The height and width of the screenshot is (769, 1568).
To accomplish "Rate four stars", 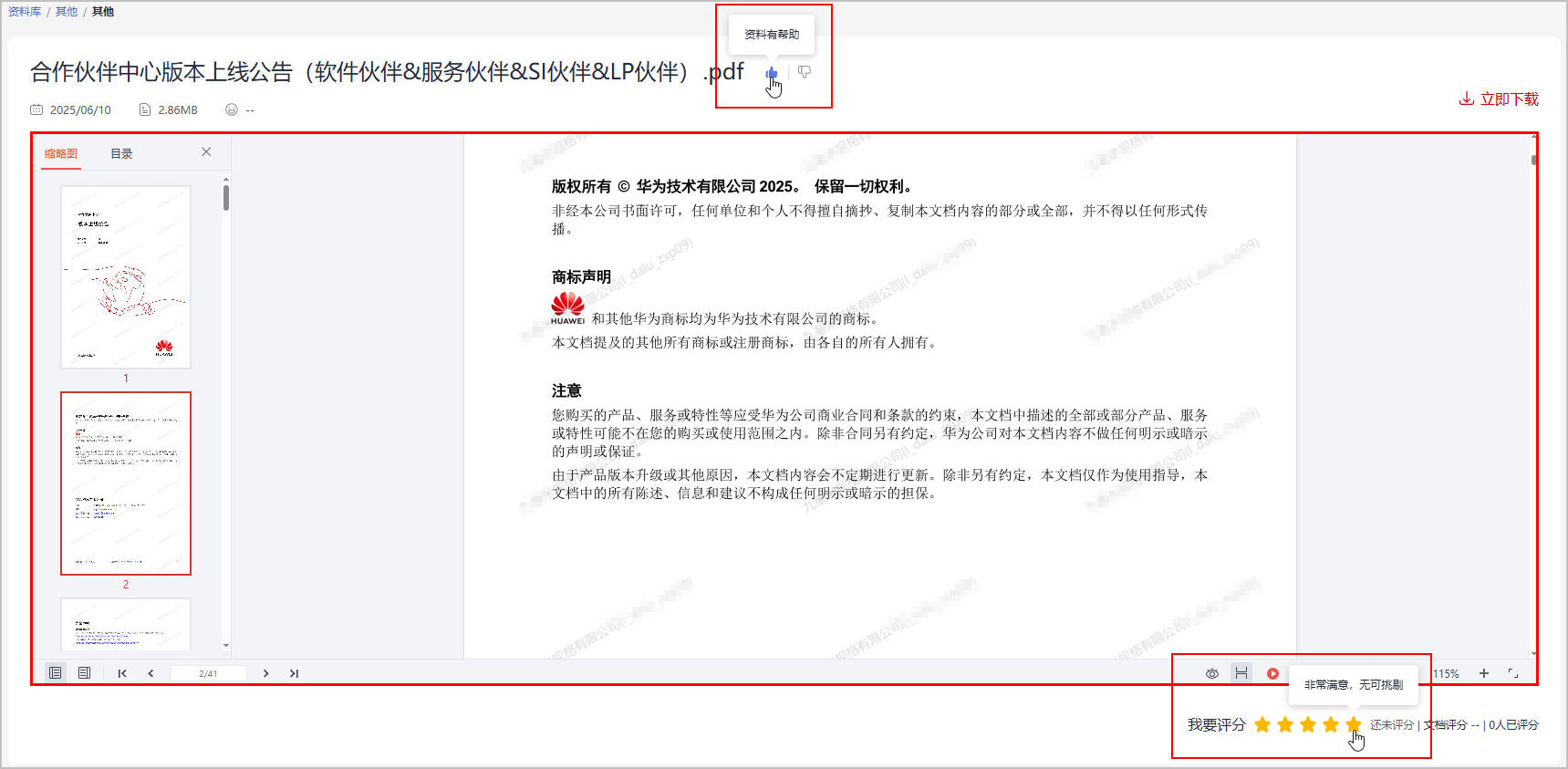I will (x=1331, y=724).
